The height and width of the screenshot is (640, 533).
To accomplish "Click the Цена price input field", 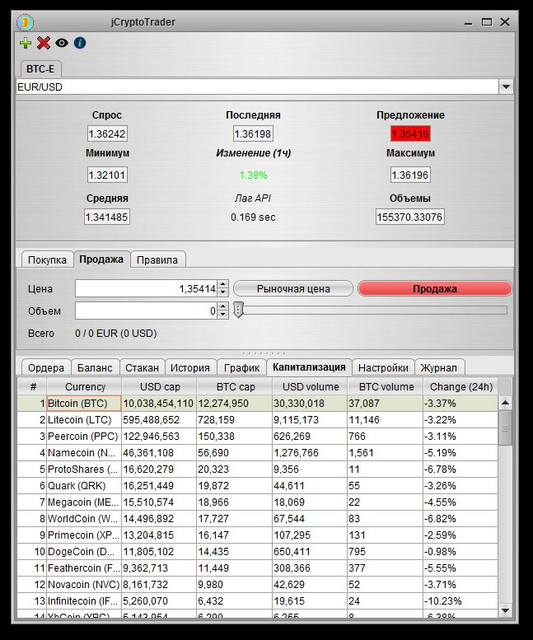I will tap(146, 289).
